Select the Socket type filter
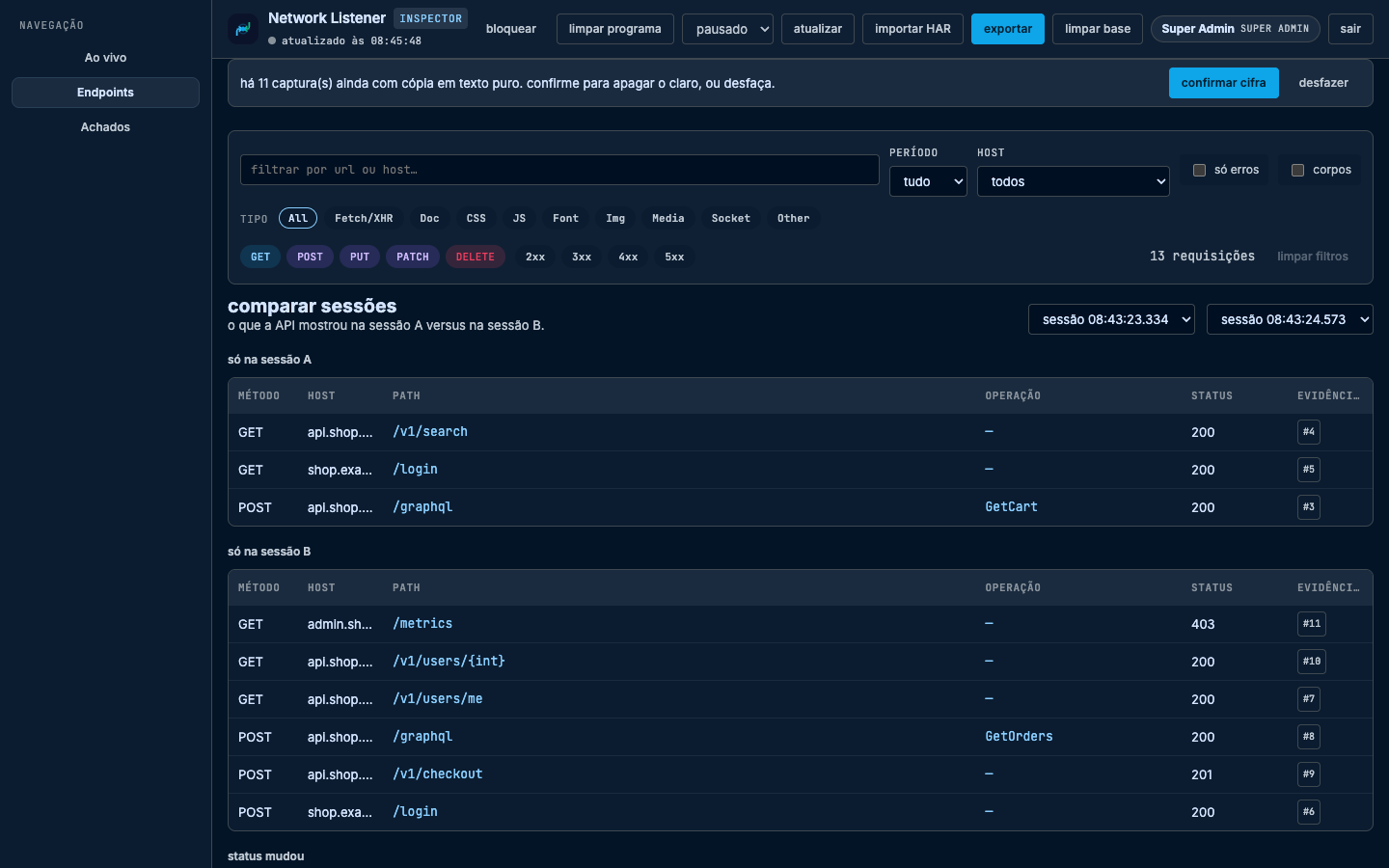Viewport: 1389px width, 868px height. pyautogui.click(x=731, y=218)
